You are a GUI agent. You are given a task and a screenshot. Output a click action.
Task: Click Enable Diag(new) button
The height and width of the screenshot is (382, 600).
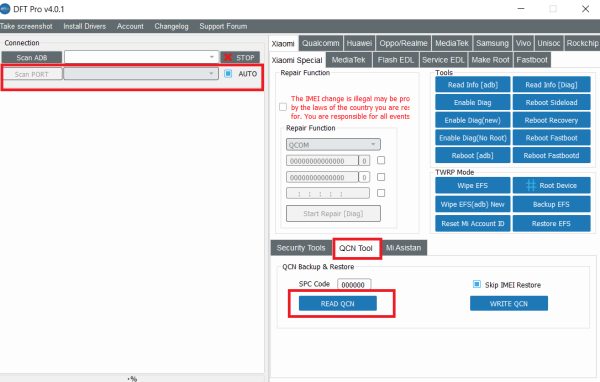click(473, 120)
